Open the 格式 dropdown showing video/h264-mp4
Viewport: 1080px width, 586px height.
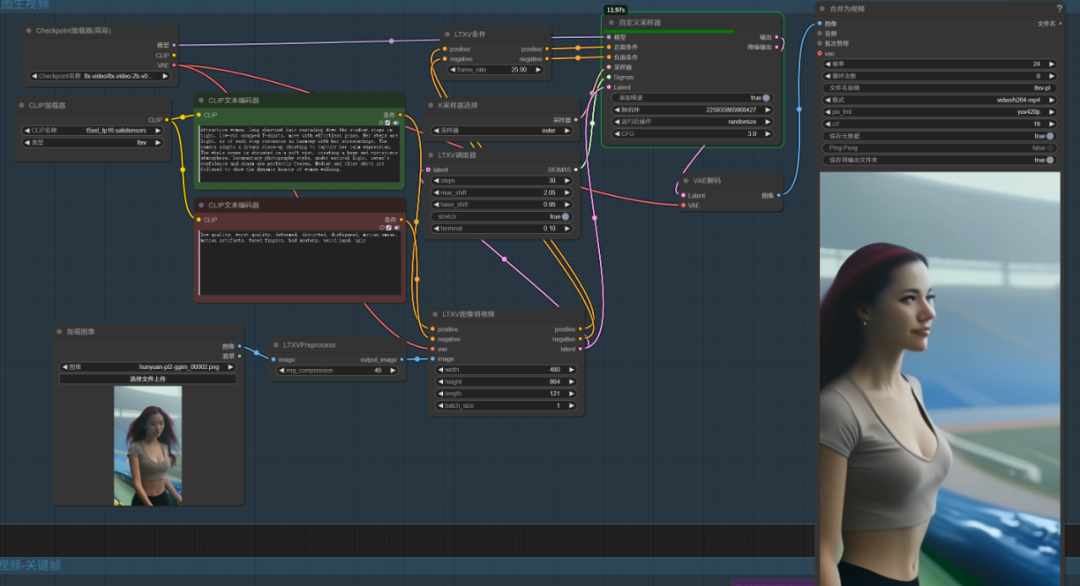(x=940, y=101)
